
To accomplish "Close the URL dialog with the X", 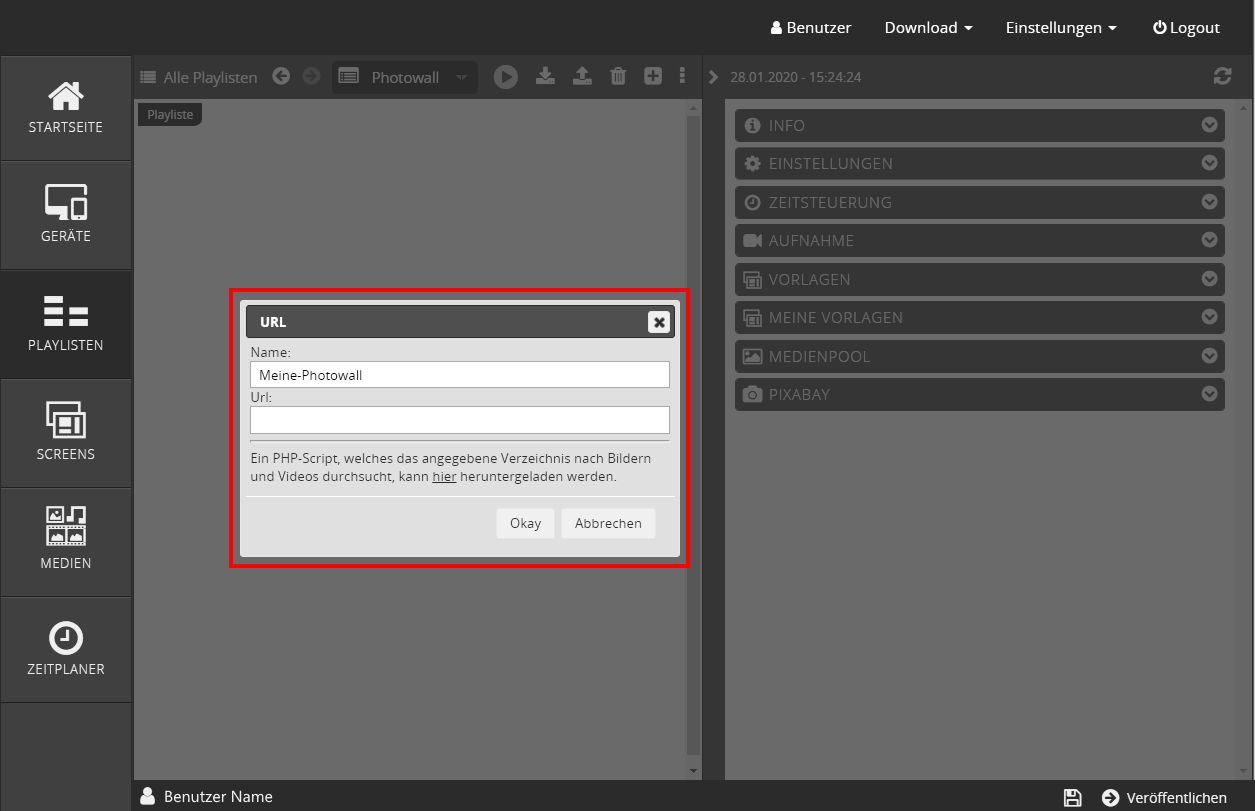I will [x=659, y=322].
